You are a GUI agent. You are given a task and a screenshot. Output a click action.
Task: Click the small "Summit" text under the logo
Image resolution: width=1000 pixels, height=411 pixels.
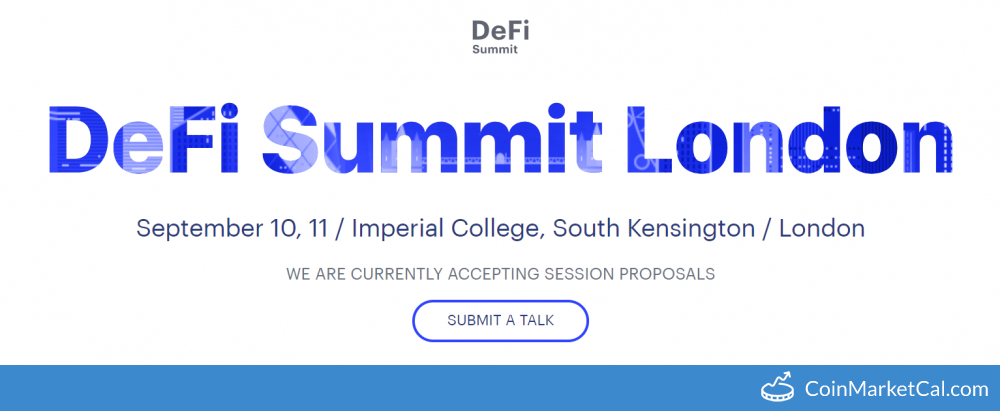[x=495, y=48]
